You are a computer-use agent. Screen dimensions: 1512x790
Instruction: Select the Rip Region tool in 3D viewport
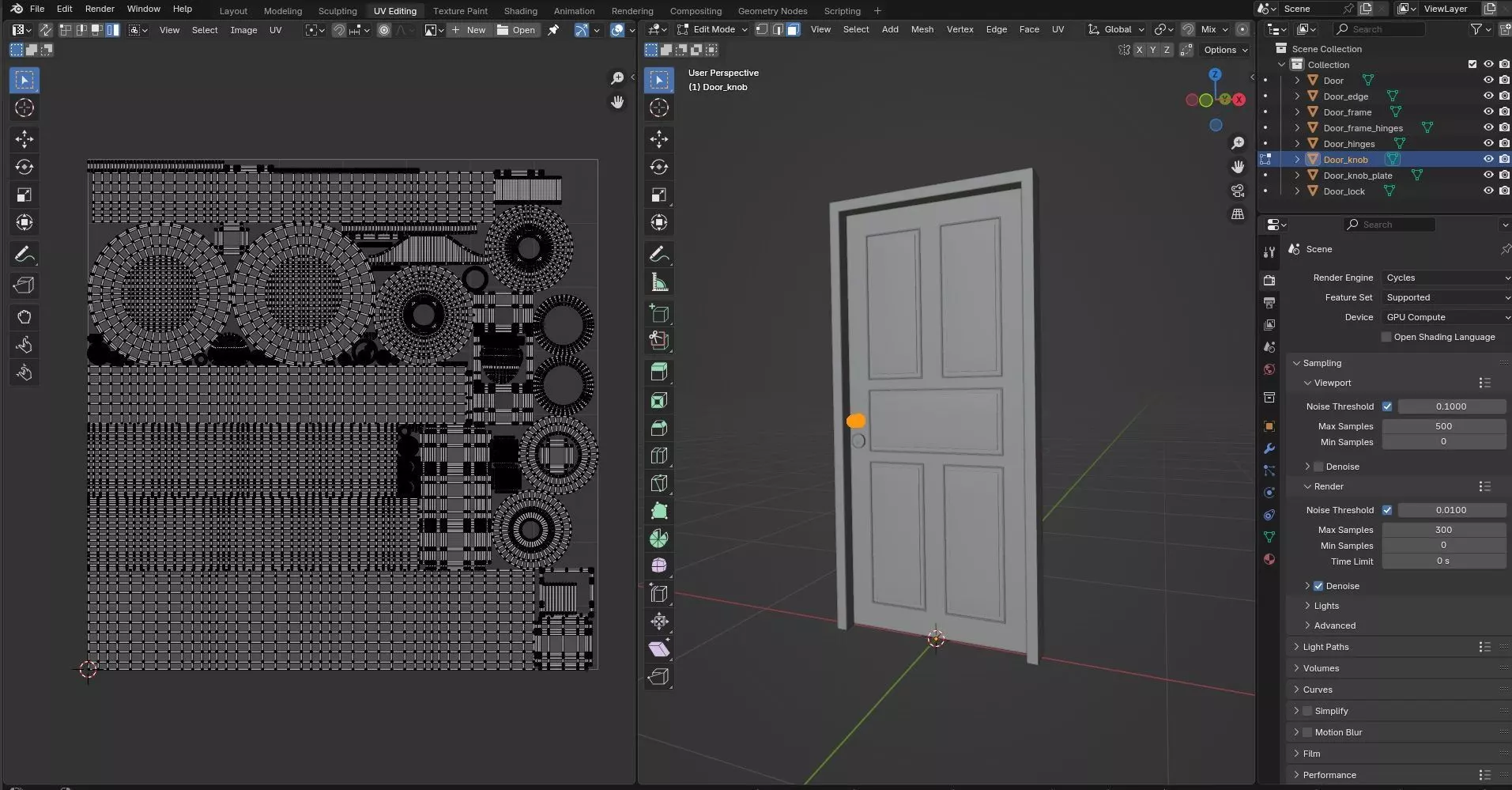point(659,677)
